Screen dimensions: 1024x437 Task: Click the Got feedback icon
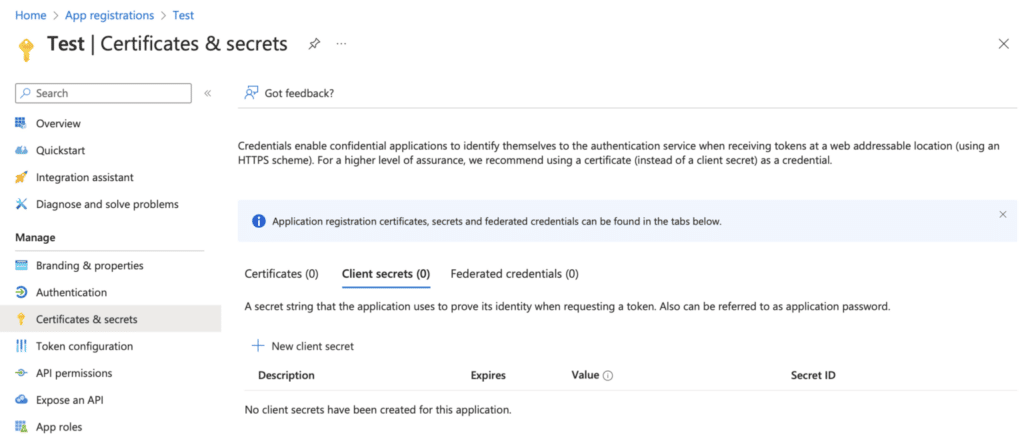click(x=251, y=93)
